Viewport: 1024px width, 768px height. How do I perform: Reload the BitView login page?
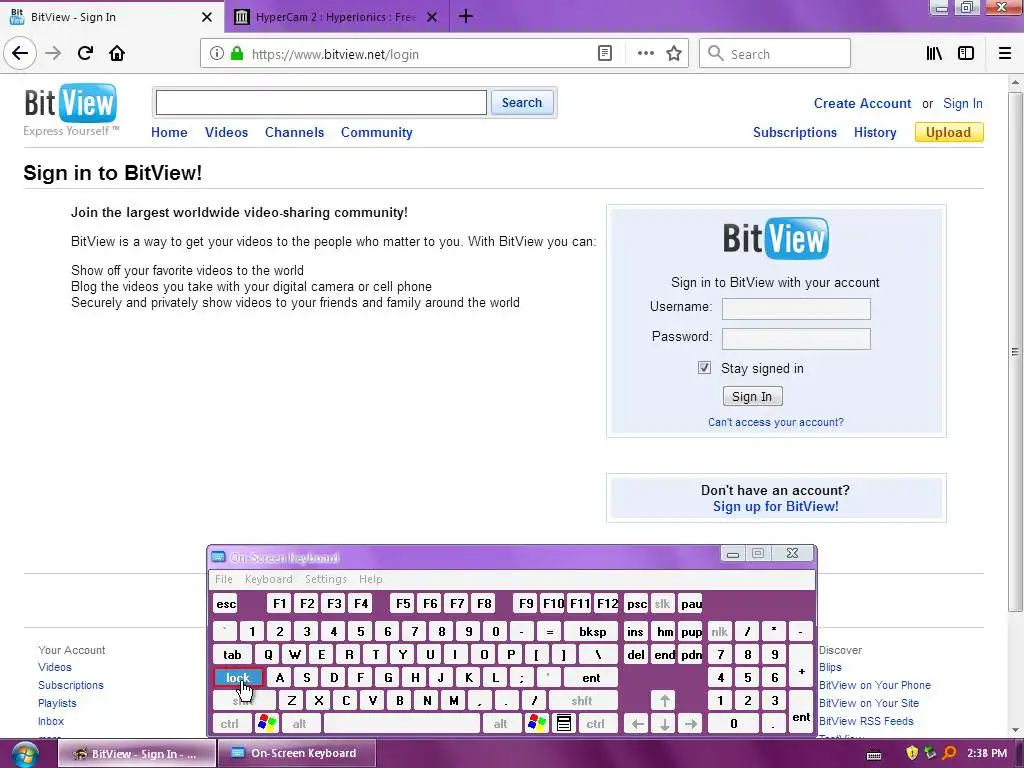click(85, 54)
